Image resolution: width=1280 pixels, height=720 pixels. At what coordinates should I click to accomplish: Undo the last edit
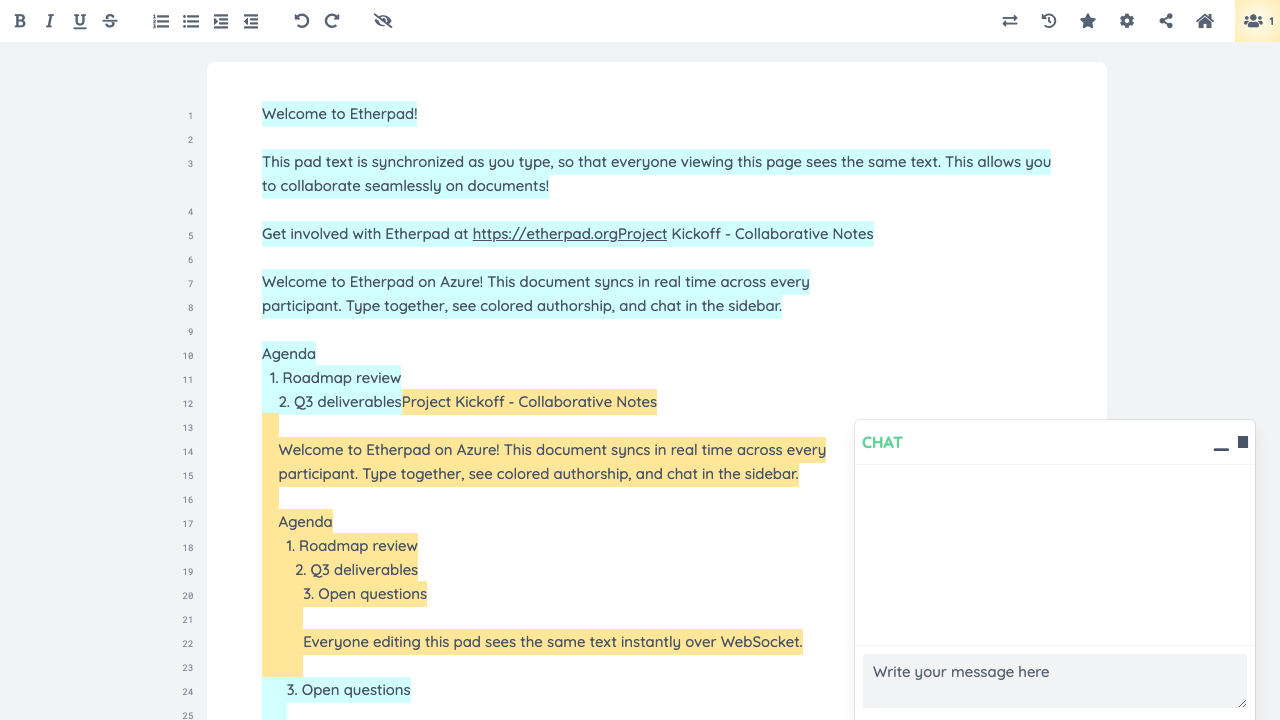[x=302, y=21]
